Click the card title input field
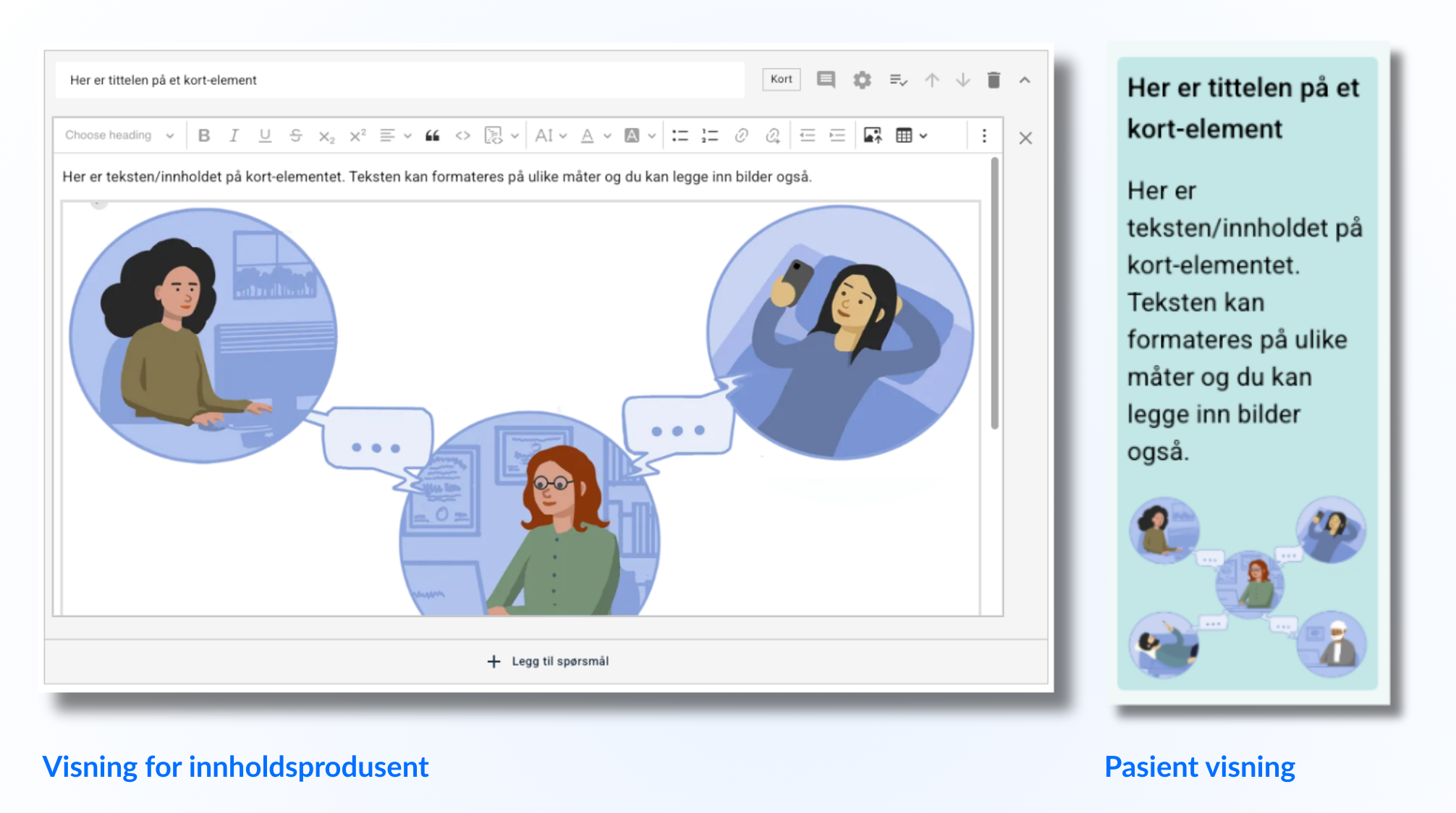1456x813 pixels. click(399, 80)
